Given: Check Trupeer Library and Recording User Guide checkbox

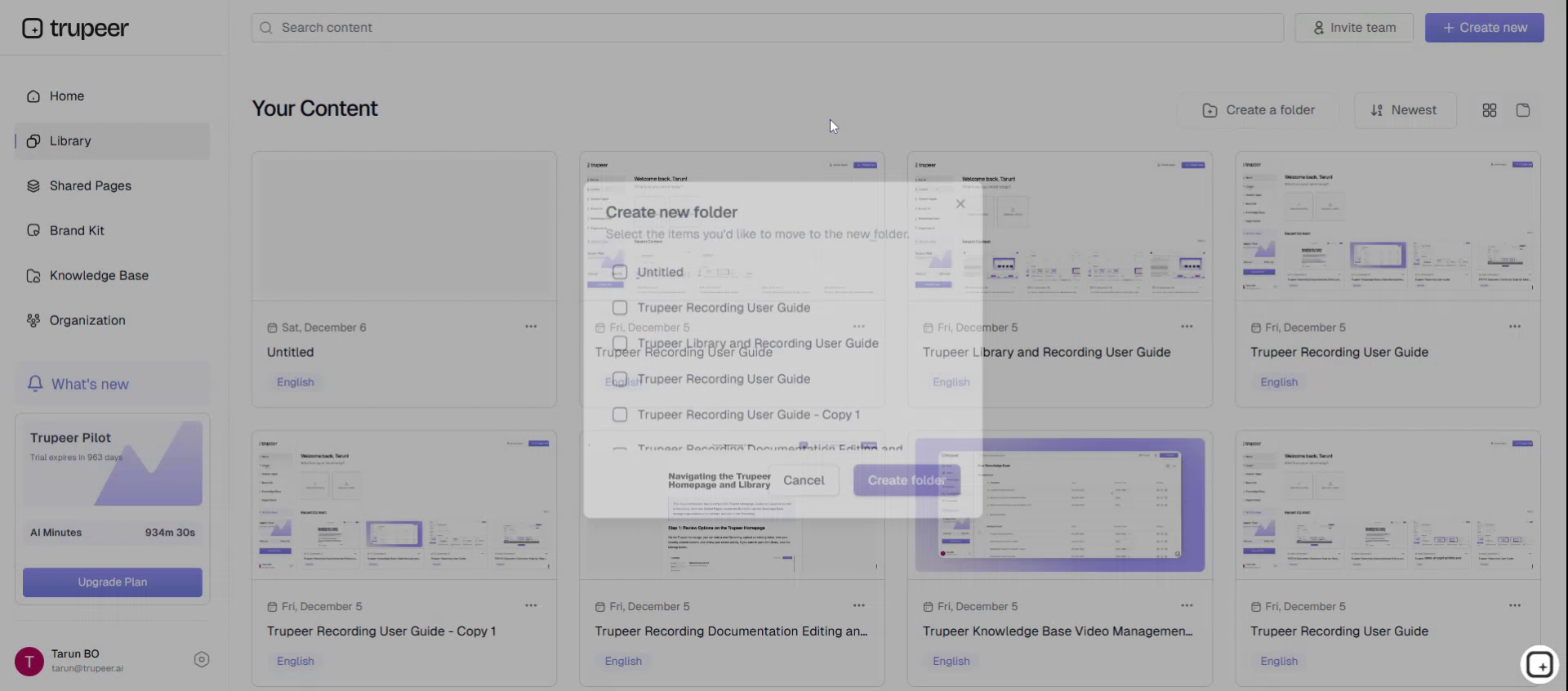Looking at the screenshot, I should (x=620, y=344).
